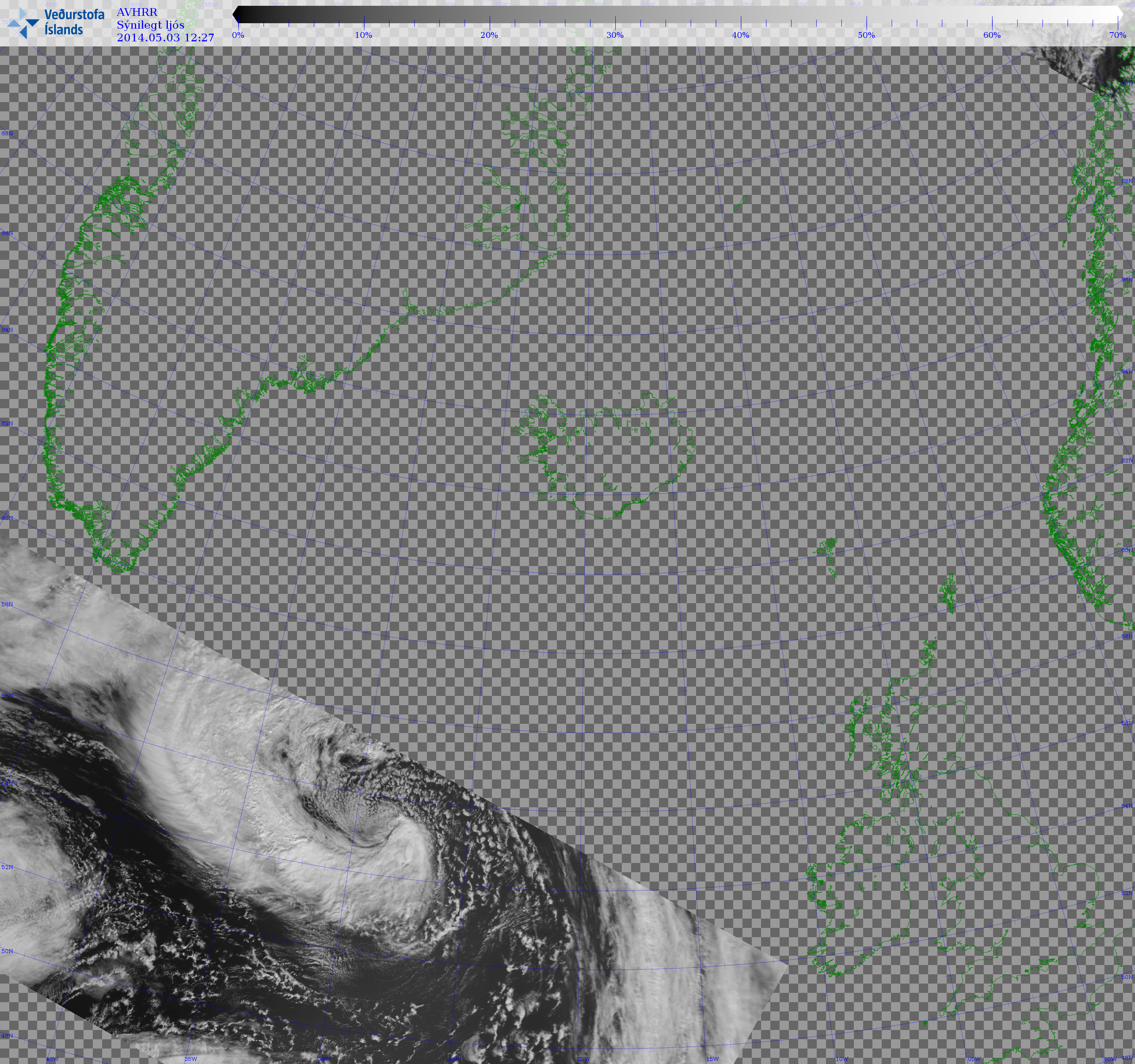Screen dimensions: 1135x1064
Task: Click the 70% label at scale end
Action: (1118, 35)
